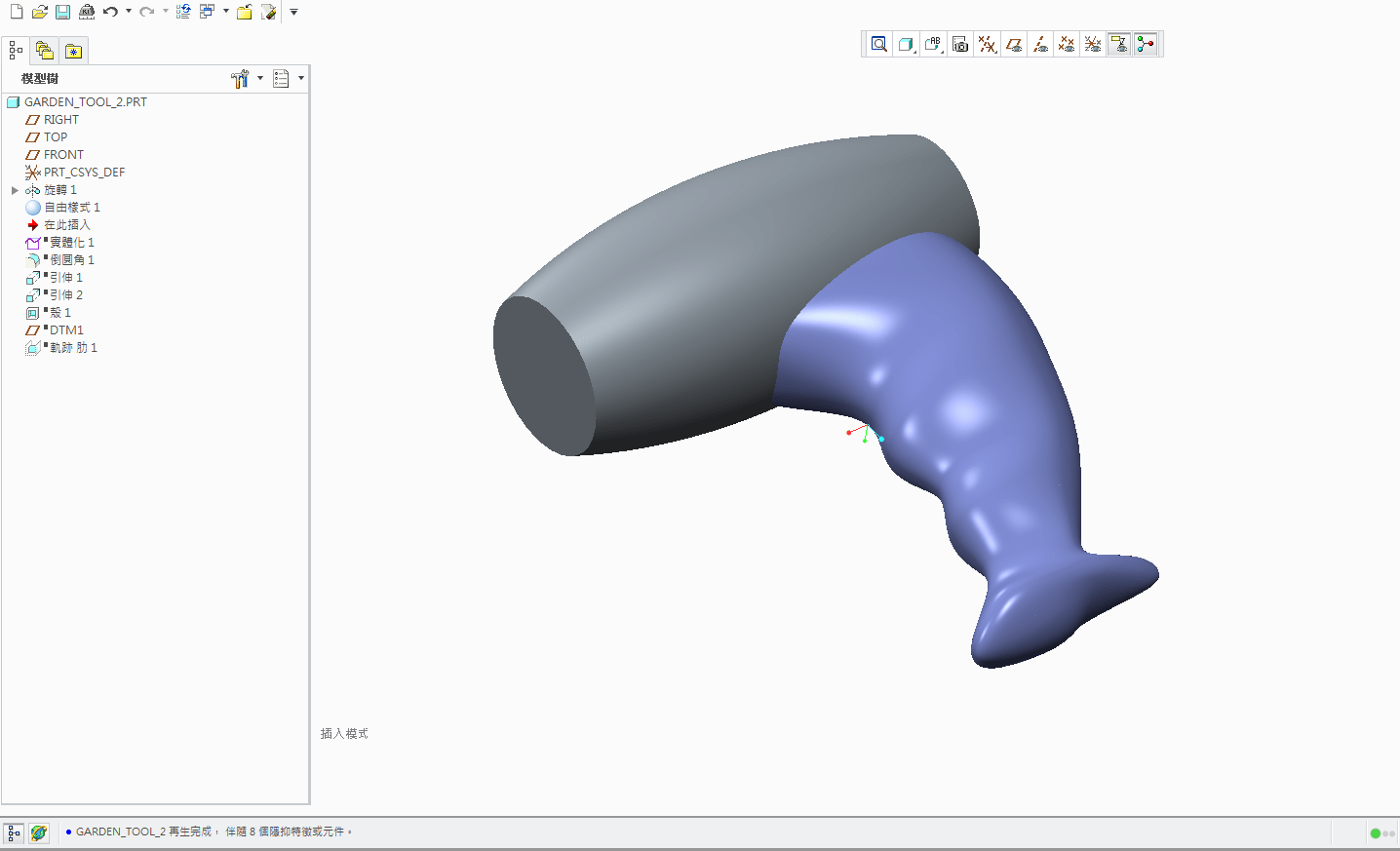The height and width of the screenshot is (851, 1400).
Task: Open the saved views camera icon
Action: pyautogui.click(x=960, y=44)
